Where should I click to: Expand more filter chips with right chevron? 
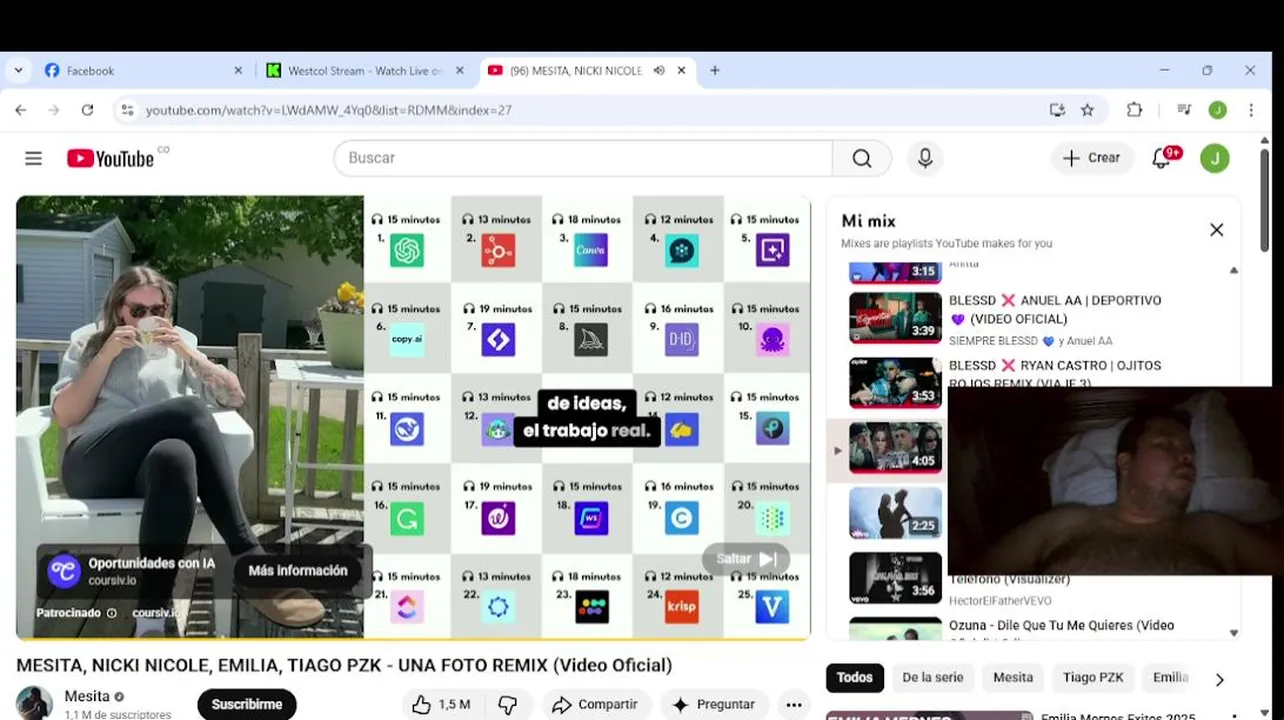point(1219,679)
